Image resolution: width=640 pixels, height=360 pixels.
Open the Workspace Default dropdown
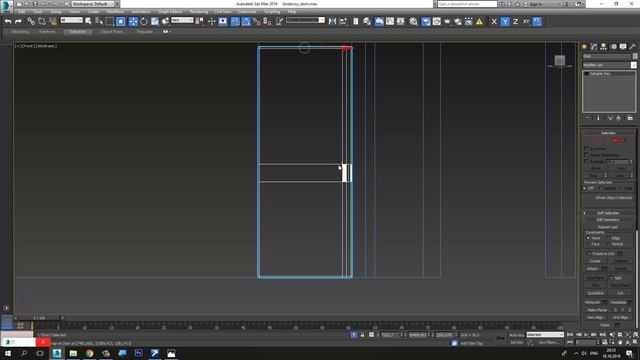[93, 4]
